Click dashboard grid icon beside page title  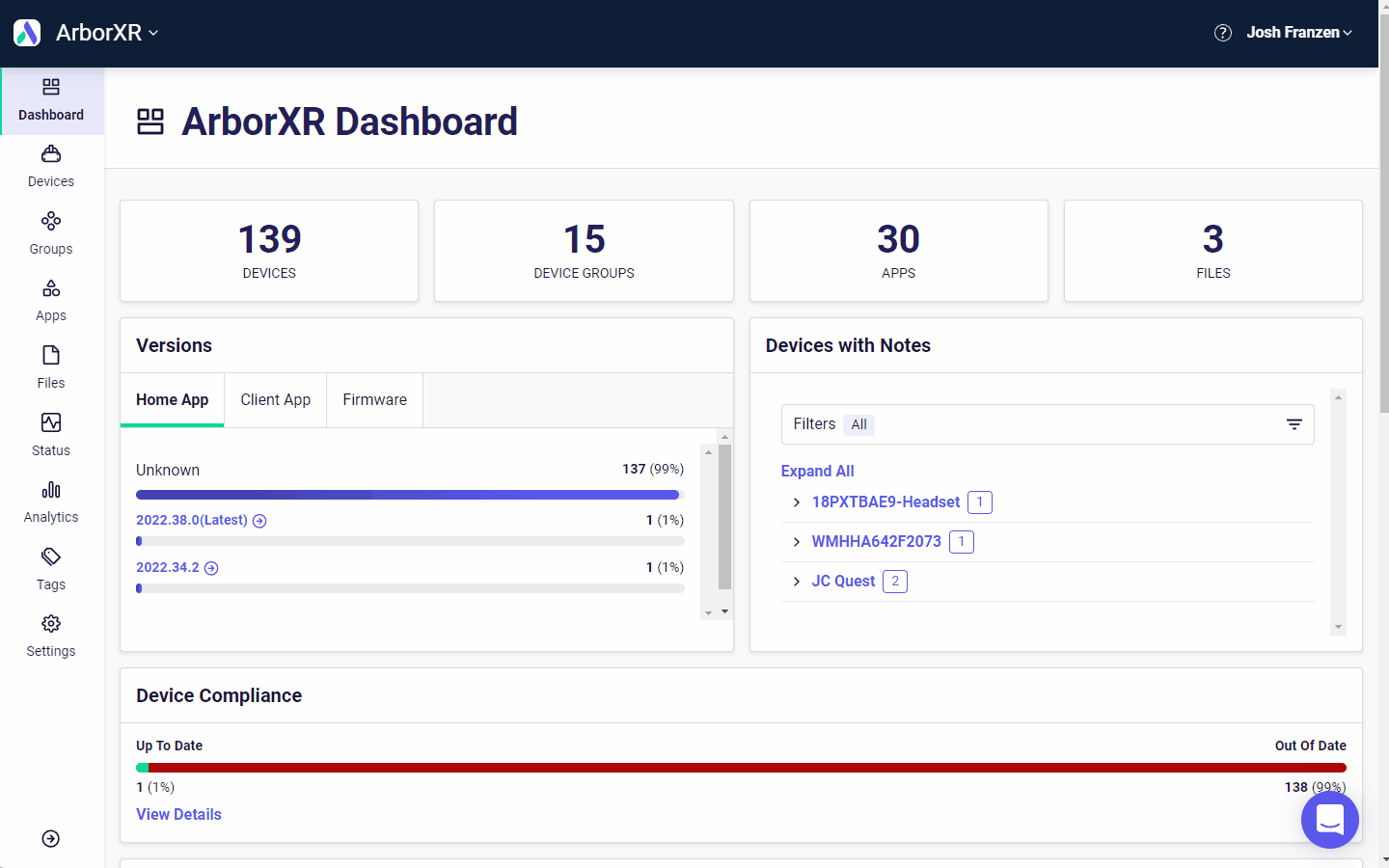click(x=150, y=122)
